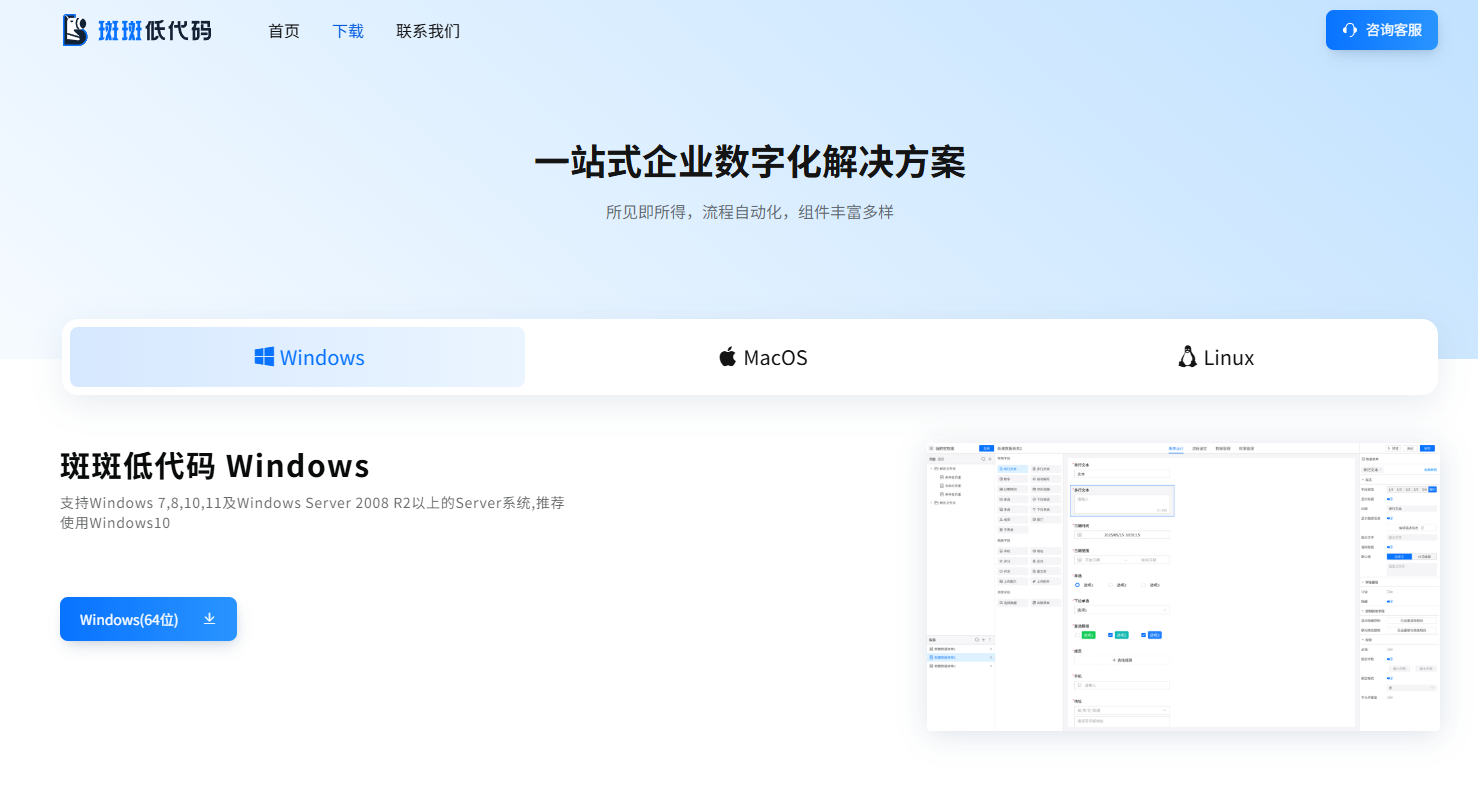1478x797 pixels.
Task: Switch to the MacOS tab
Action: pos(763,357)
